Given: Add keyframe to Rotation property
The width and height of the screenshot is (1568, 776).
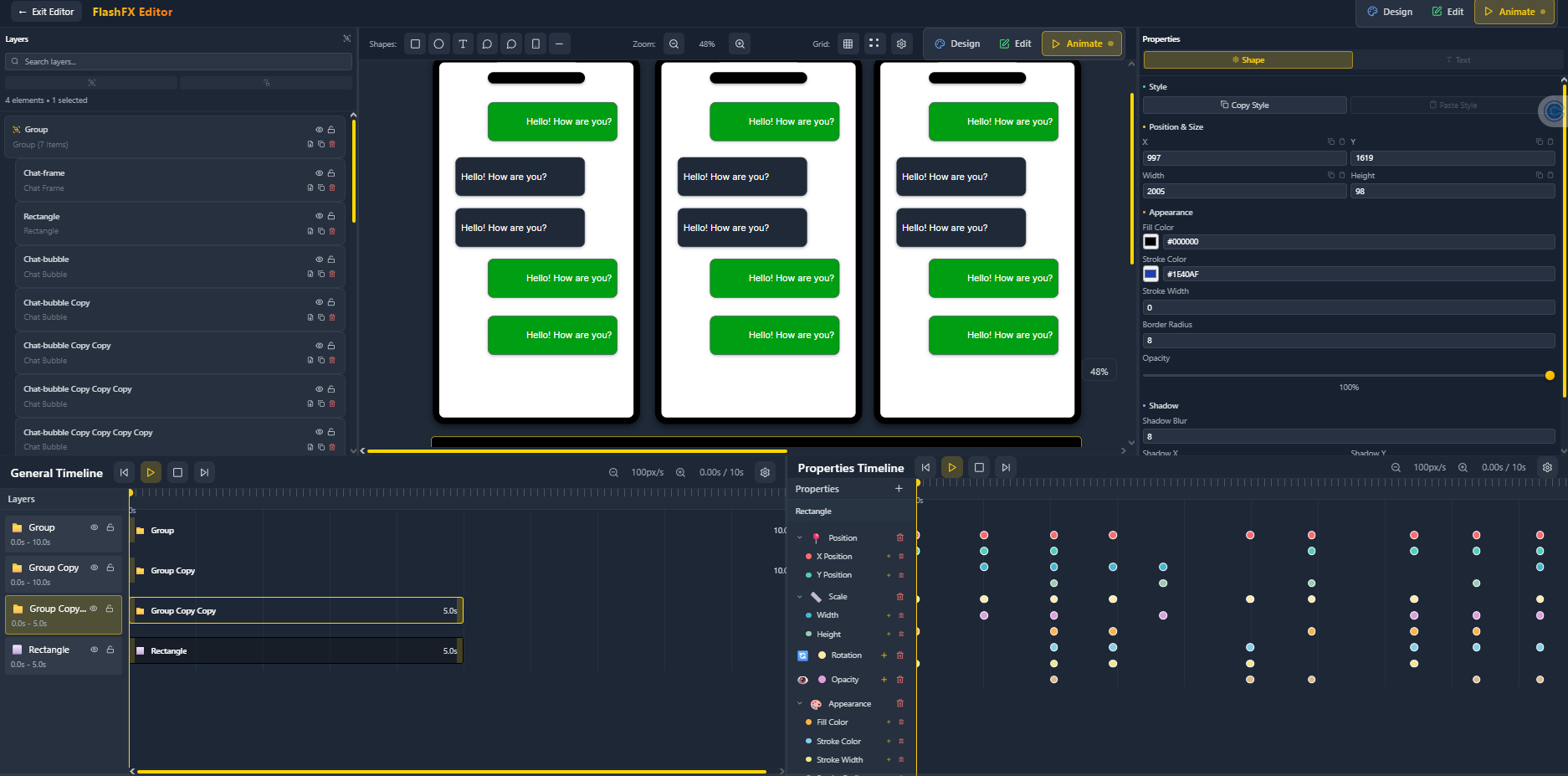Looking at the screenshot, I should tap(884, 655).
